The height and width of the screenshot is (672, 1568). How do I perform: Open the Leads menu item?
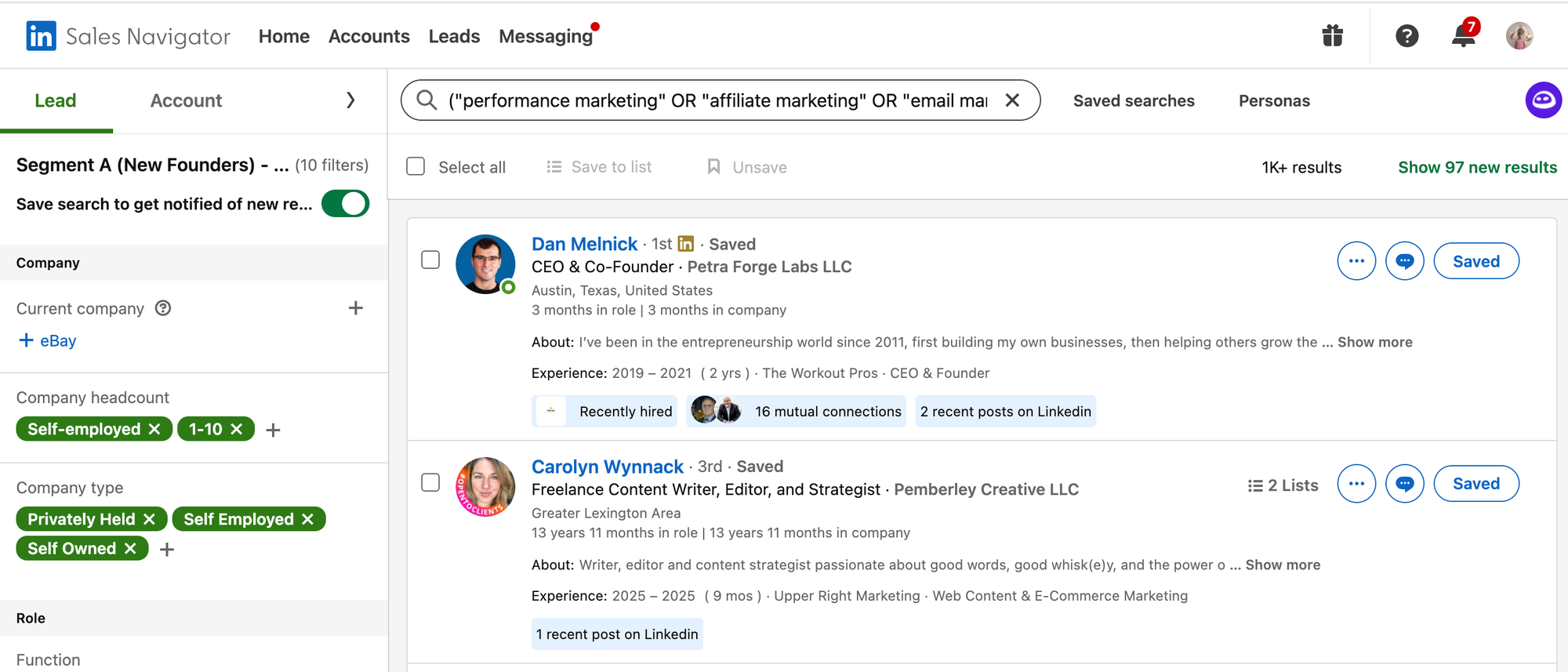(x=454, y=36)
